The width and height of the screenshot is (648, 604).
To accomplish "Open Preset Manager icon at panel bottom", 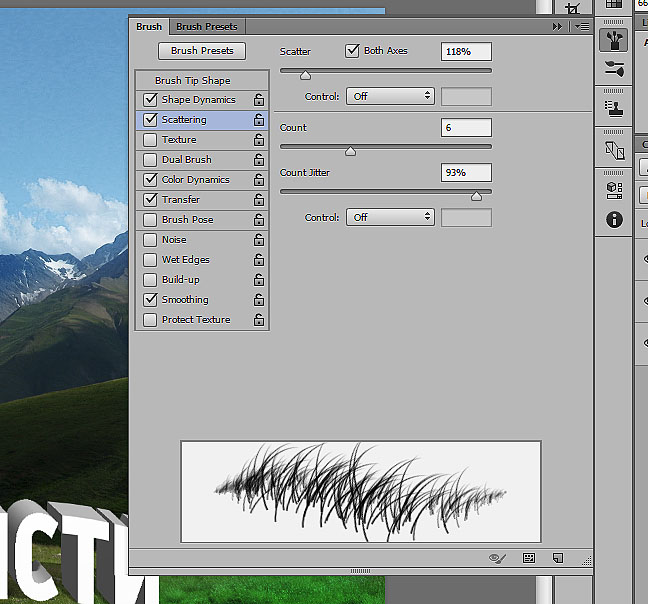I will pos(529,558).
